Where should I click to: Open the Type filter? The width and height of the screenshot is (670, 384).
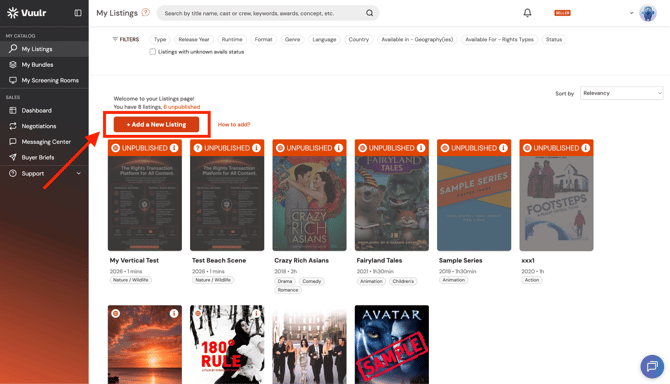[160, 39]
